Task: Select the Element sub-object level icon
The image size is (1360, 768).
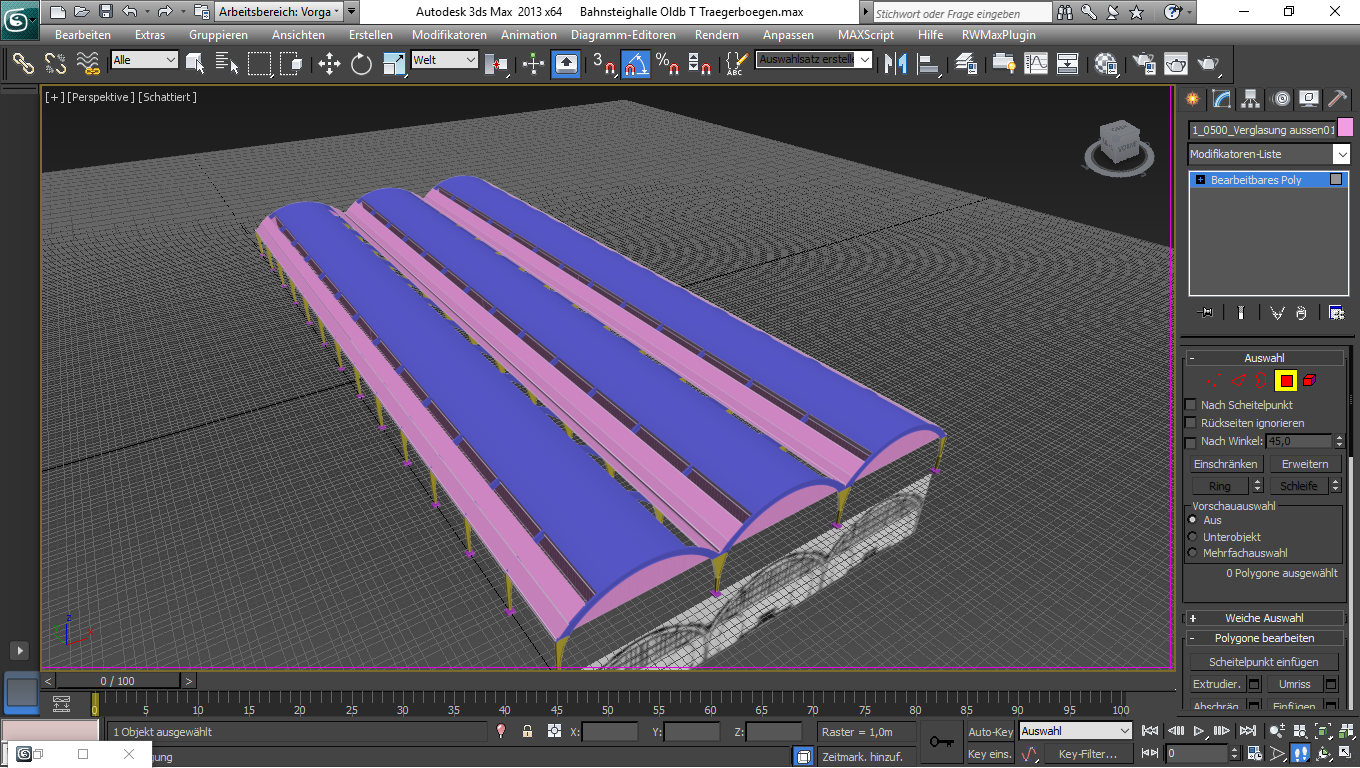Action: pyautogui.click(x=1310, y=380)
